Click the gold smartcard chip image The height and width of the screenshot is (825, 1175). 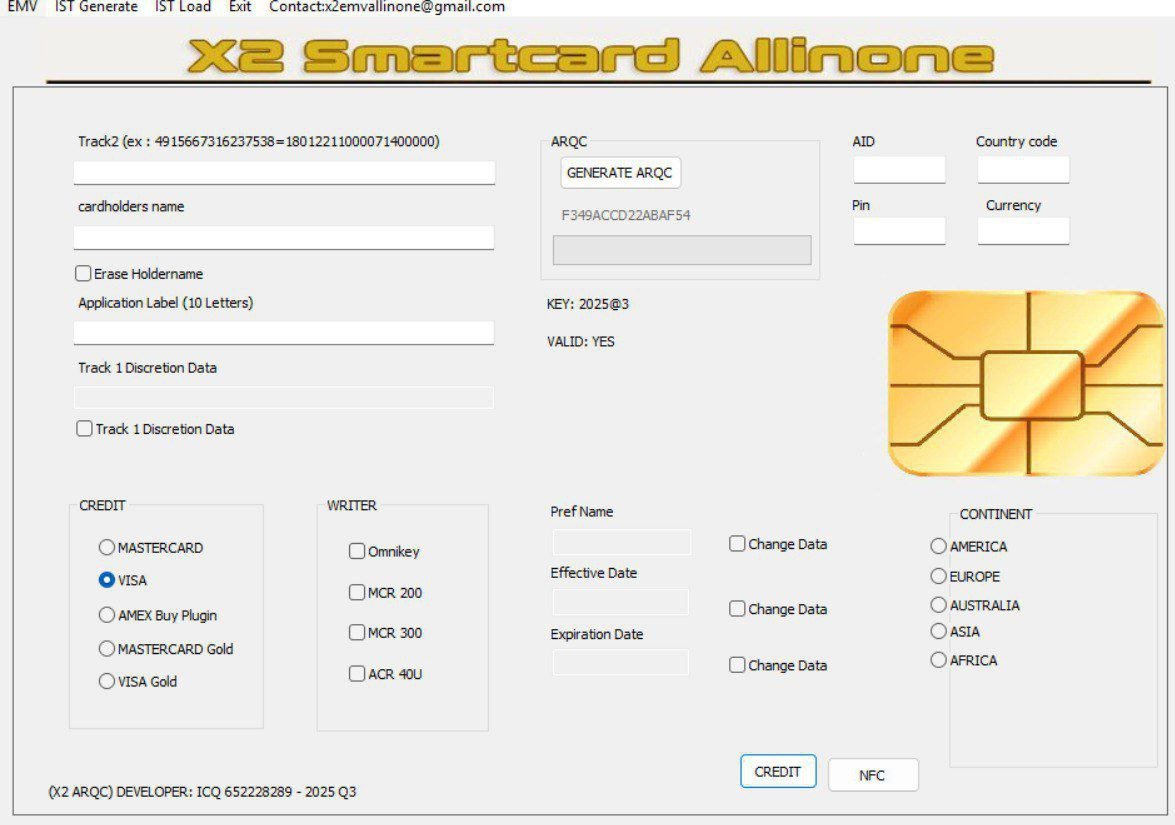[x=1026, y=384]
